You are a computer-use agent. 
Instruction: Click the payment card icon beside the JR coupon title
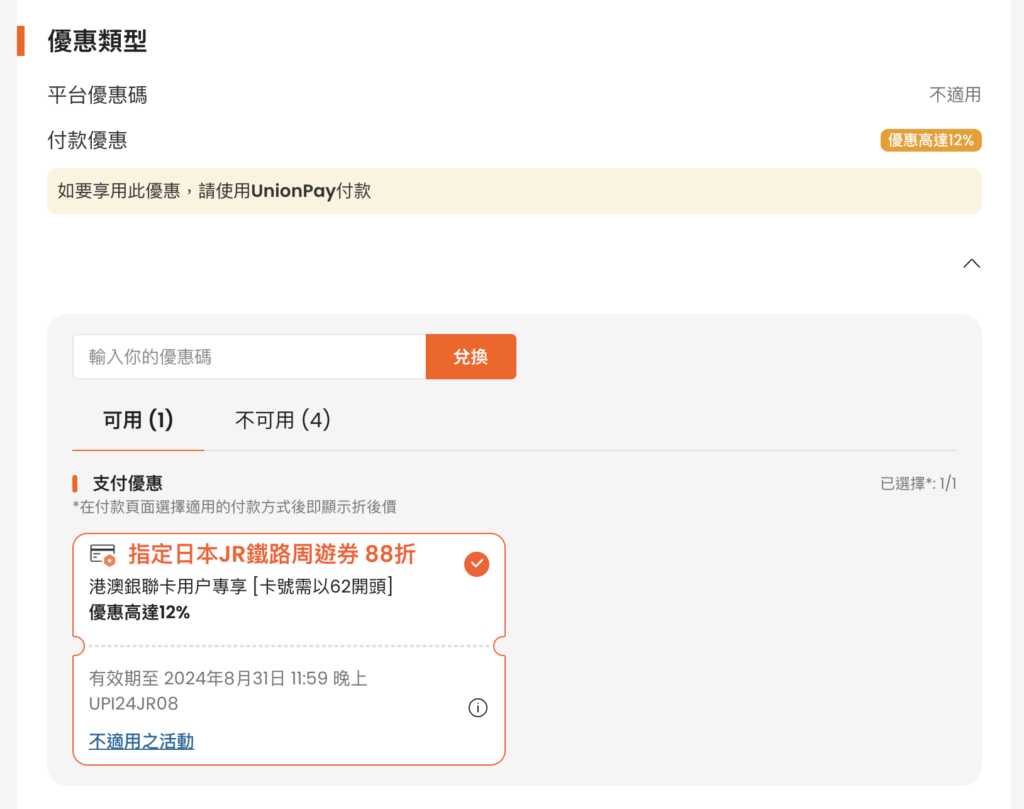103,555
